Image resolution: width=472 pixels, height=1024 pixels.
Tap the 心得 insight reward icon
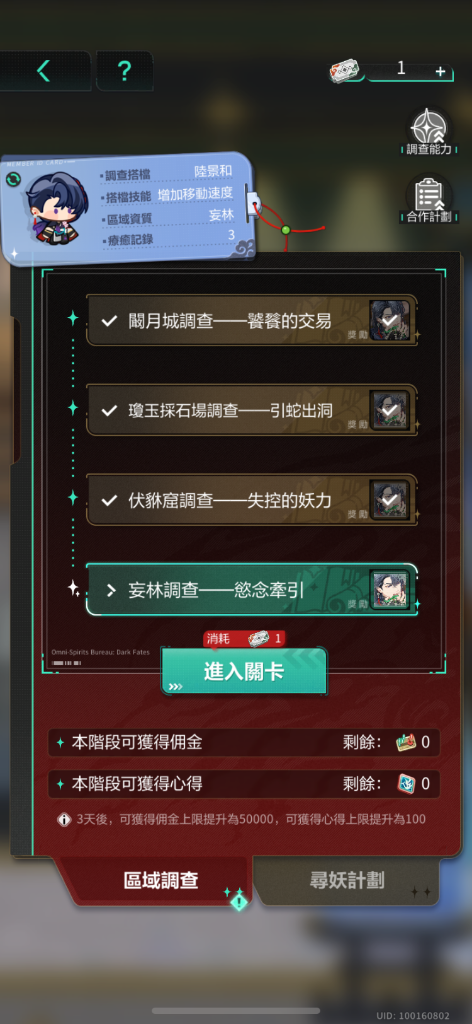406,784
